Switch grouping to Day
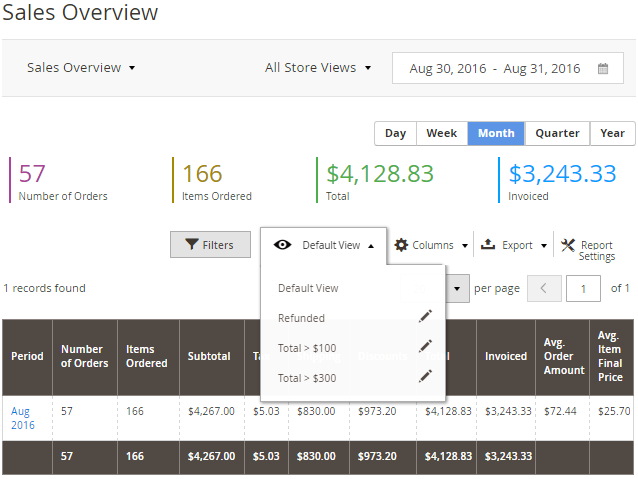The image size is (638, 479). pos(395,133)
